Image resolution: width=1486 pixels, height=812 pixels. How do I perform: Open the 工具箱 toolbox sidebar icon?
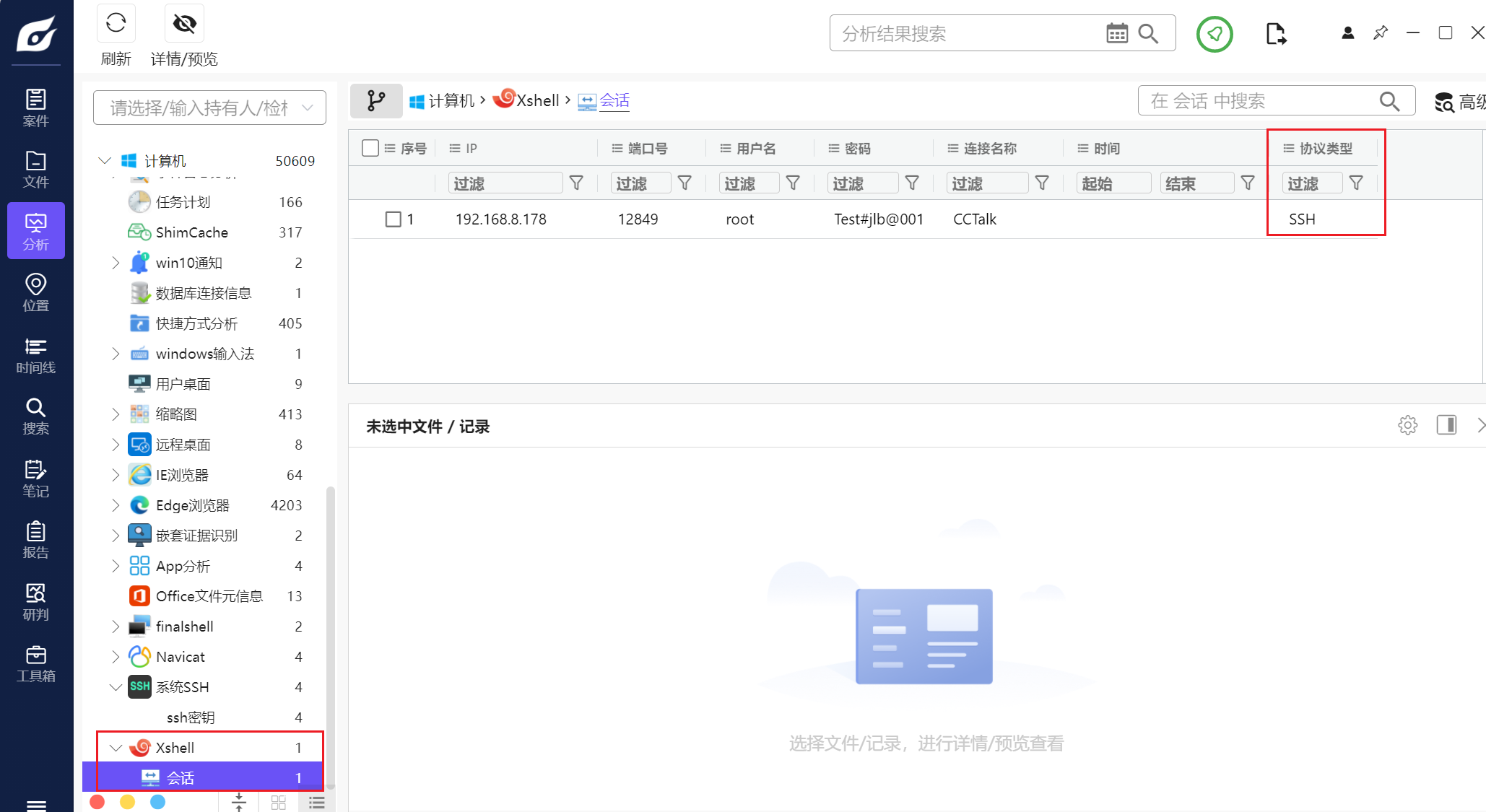(x=35, y=664)
